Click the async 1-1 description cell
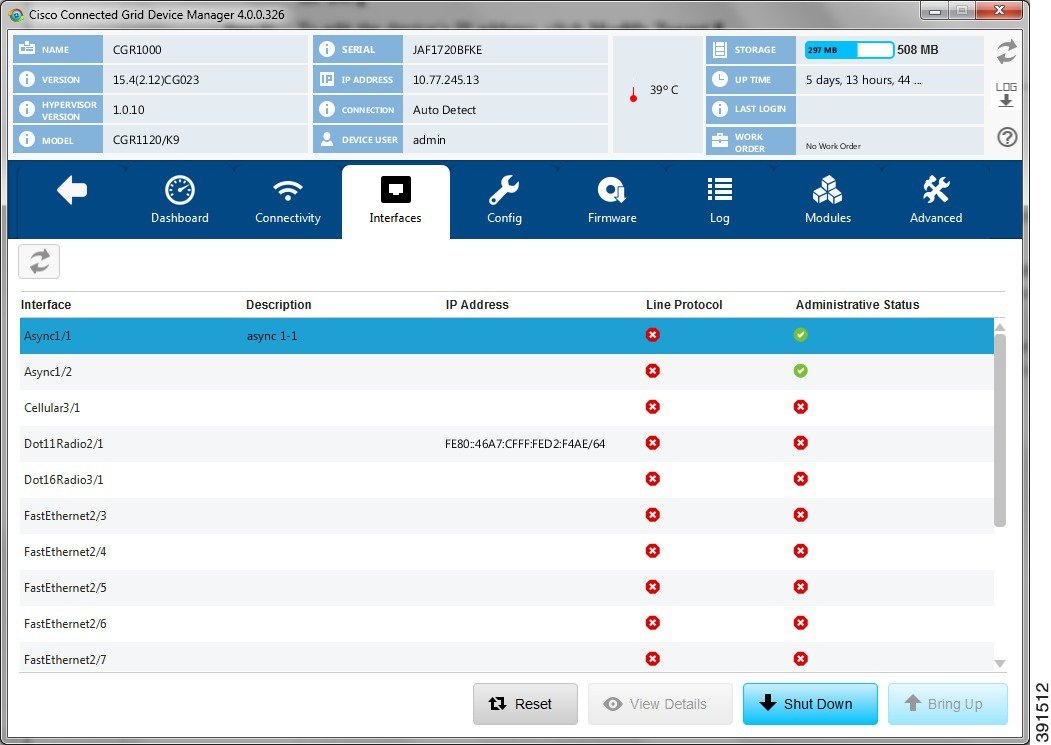This screenshot has width=1051, height=745. tap(272, 336)
